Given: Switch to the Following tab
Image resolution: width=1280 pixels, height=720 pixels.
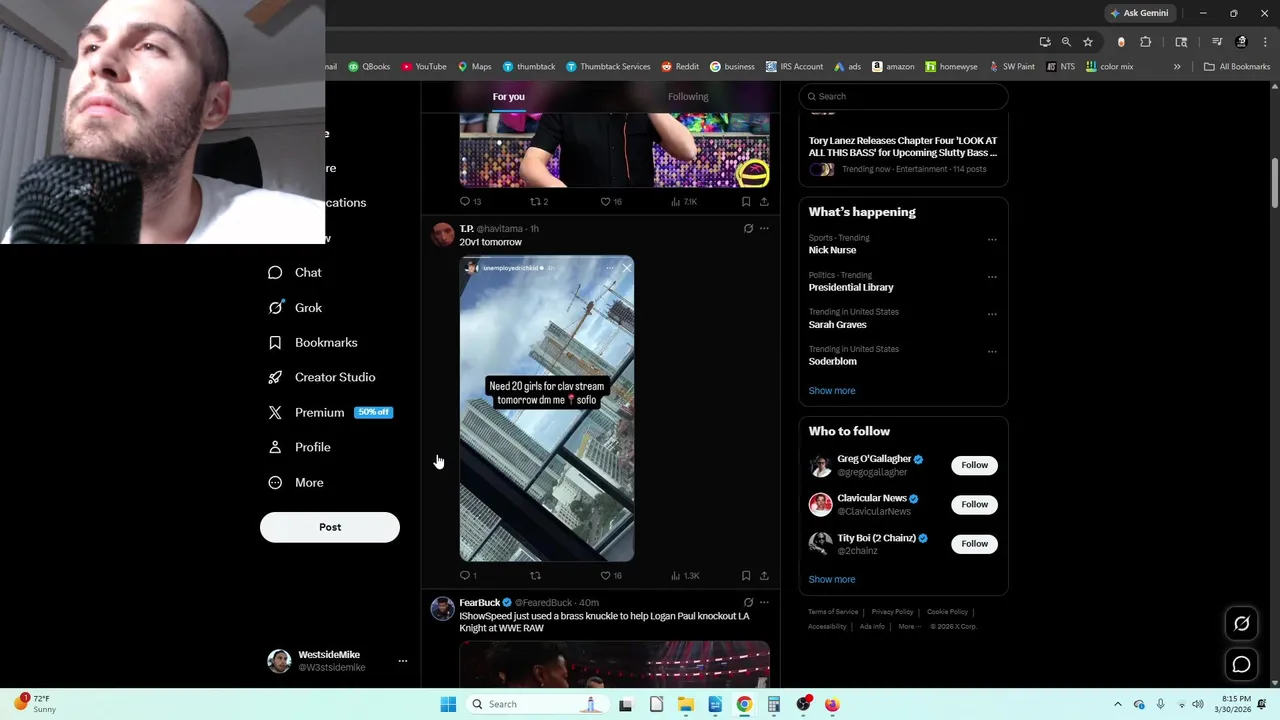Looking at the screenshot, I should coord(688,96).
